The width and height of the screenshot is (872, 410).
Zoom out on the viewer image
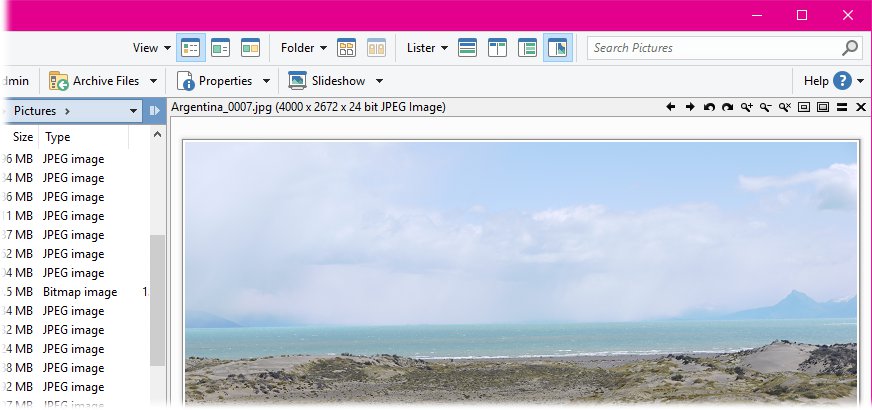(766, 107)
